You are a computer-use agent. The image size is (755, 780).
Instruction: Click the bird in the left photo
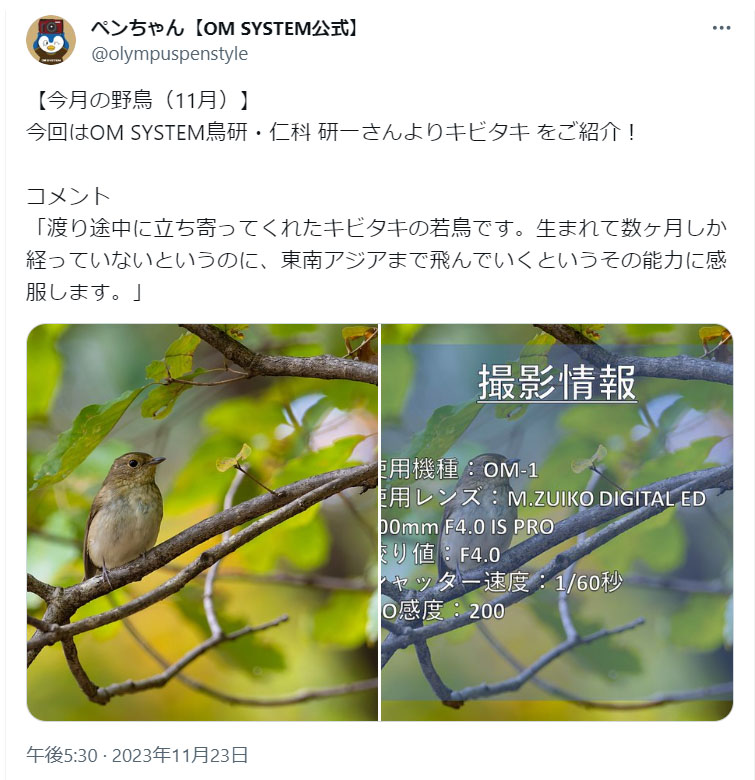pyautogui.click(x=124, y=517)
